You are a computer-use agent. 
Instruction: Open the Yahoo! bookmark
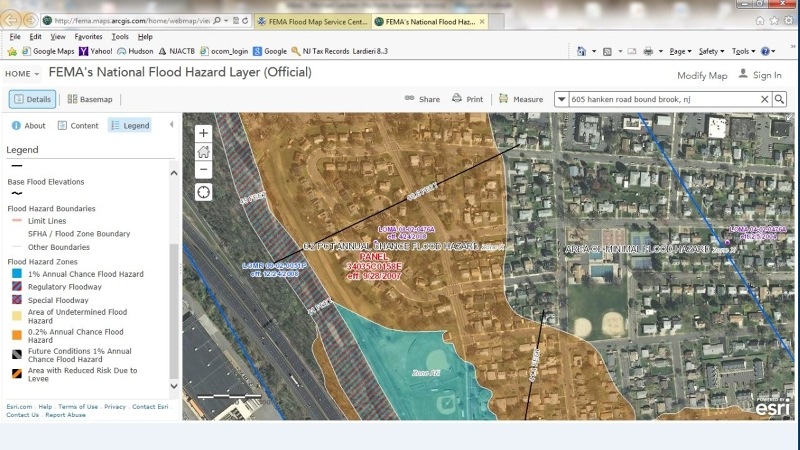[x=95, y=52]
